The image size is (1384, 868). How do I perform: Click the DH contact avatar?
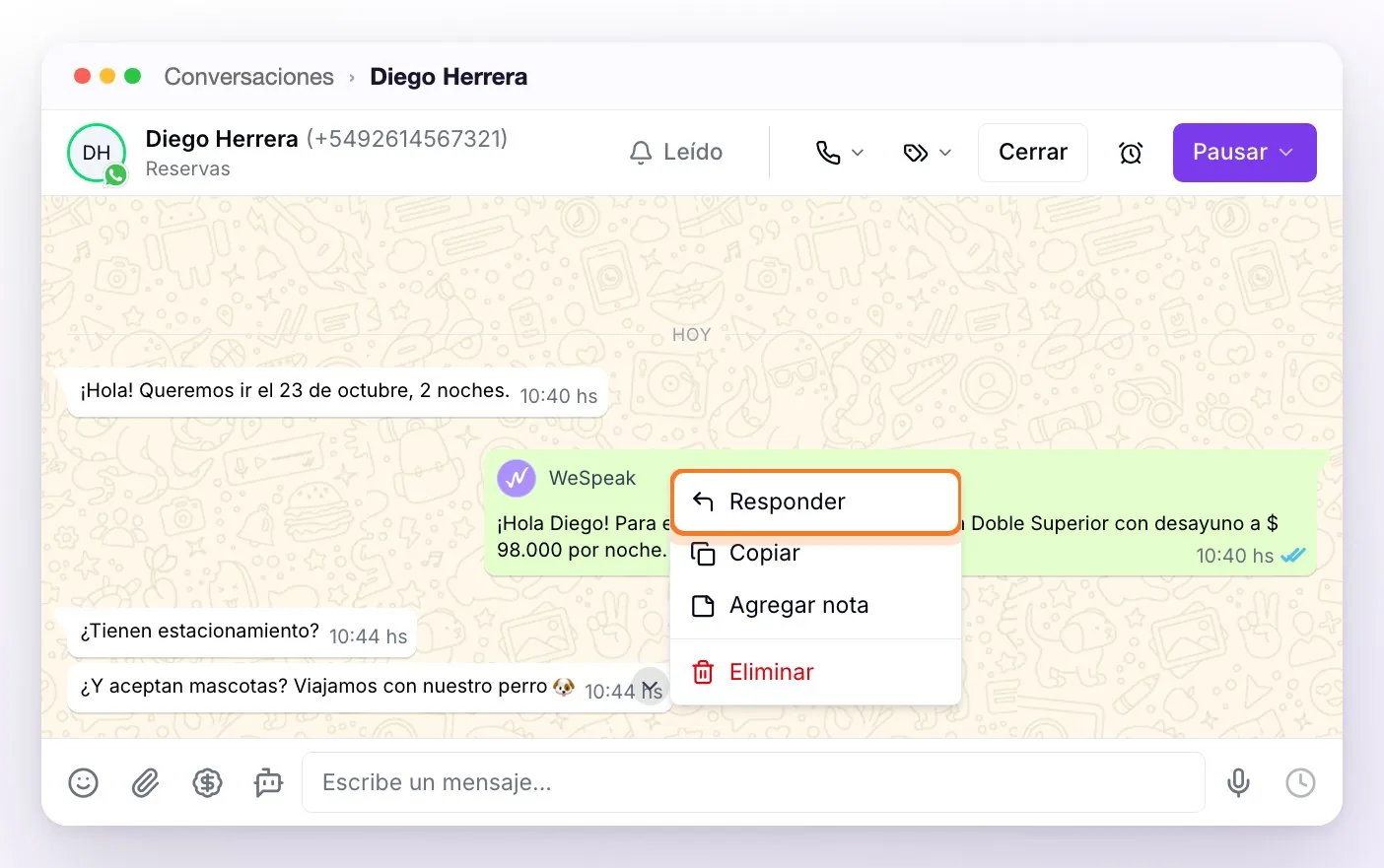[97, 153]
